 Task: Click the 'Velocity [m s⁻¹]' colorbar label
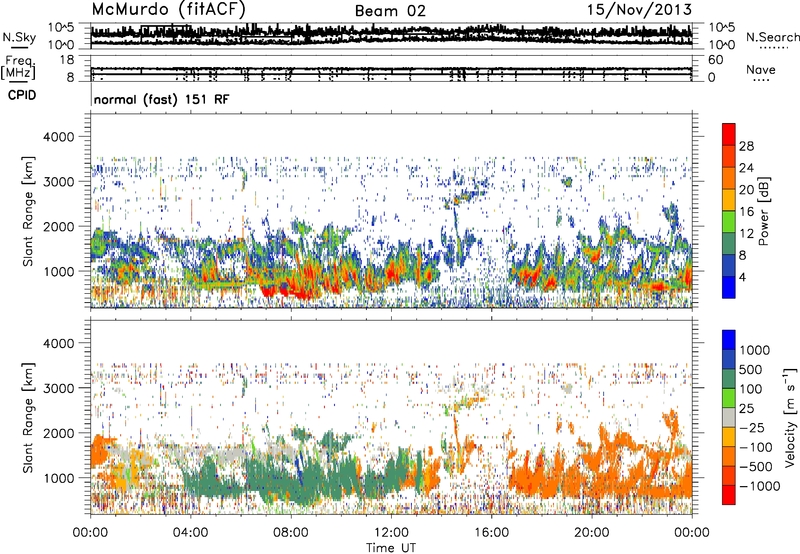pos(790,417)
